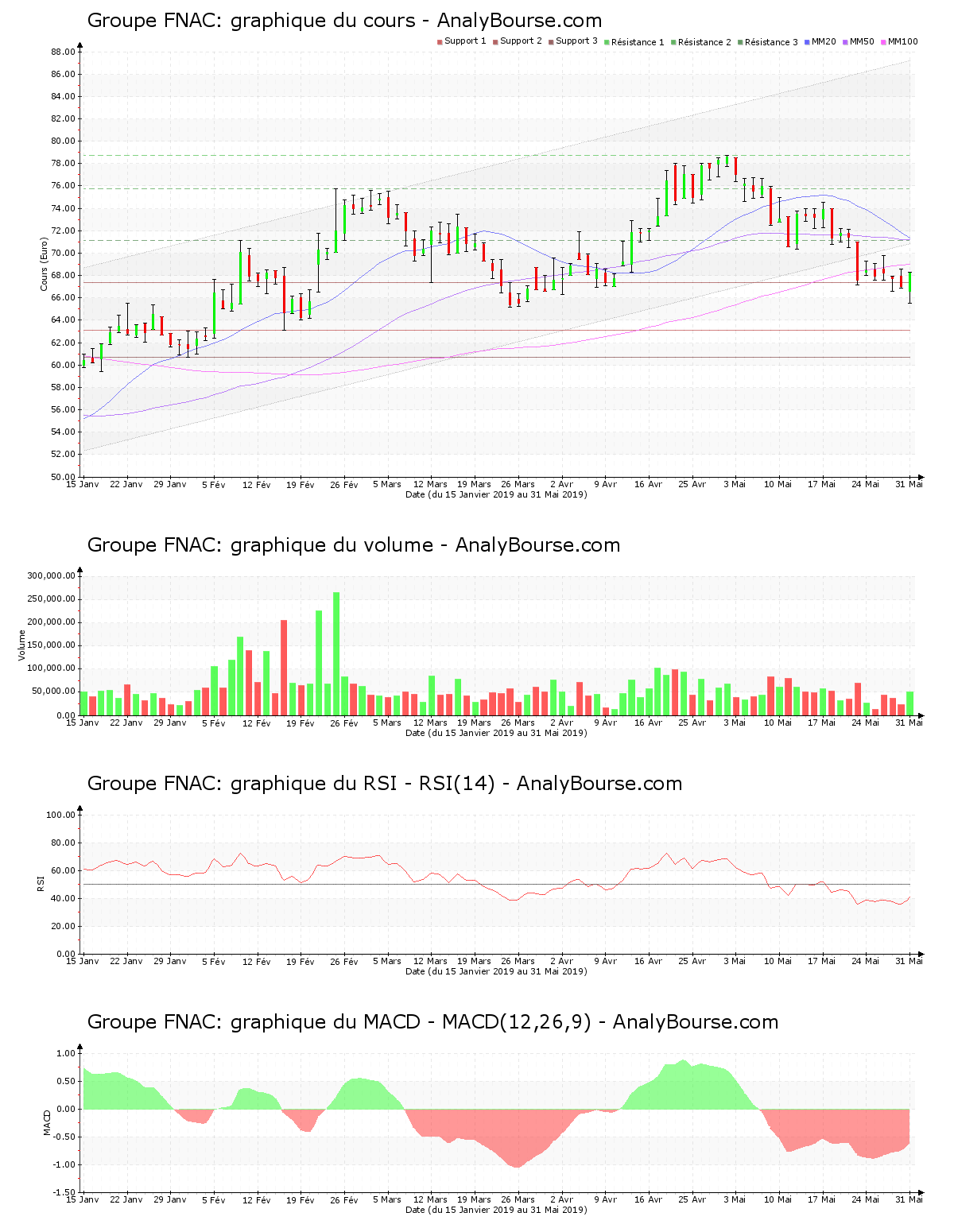
Task: Click 50.00 at the price axis bottom
Action: [63, 477]
